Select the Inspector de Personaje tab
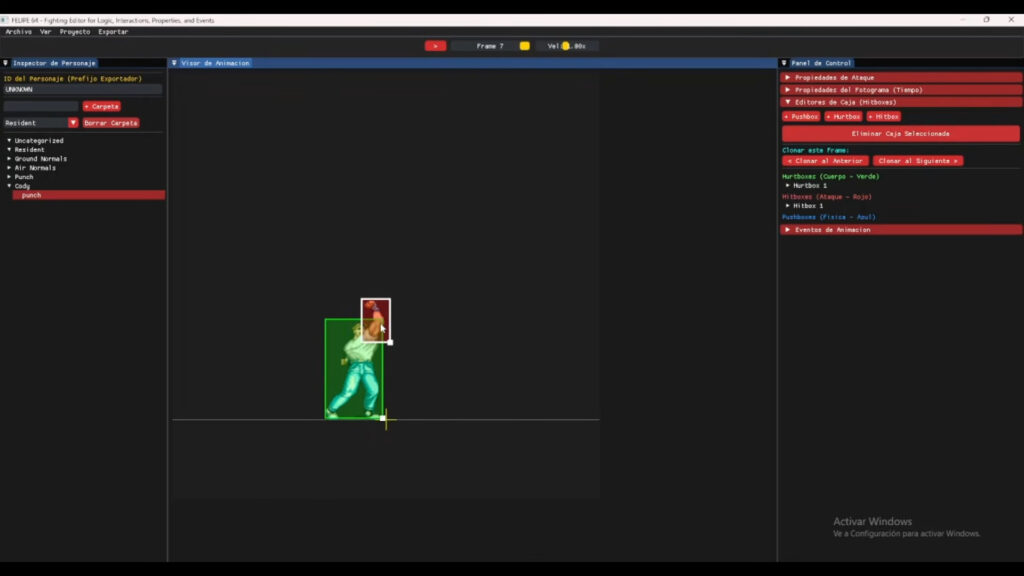Screen dimensions: 1024x576 (x=54, y=63)
